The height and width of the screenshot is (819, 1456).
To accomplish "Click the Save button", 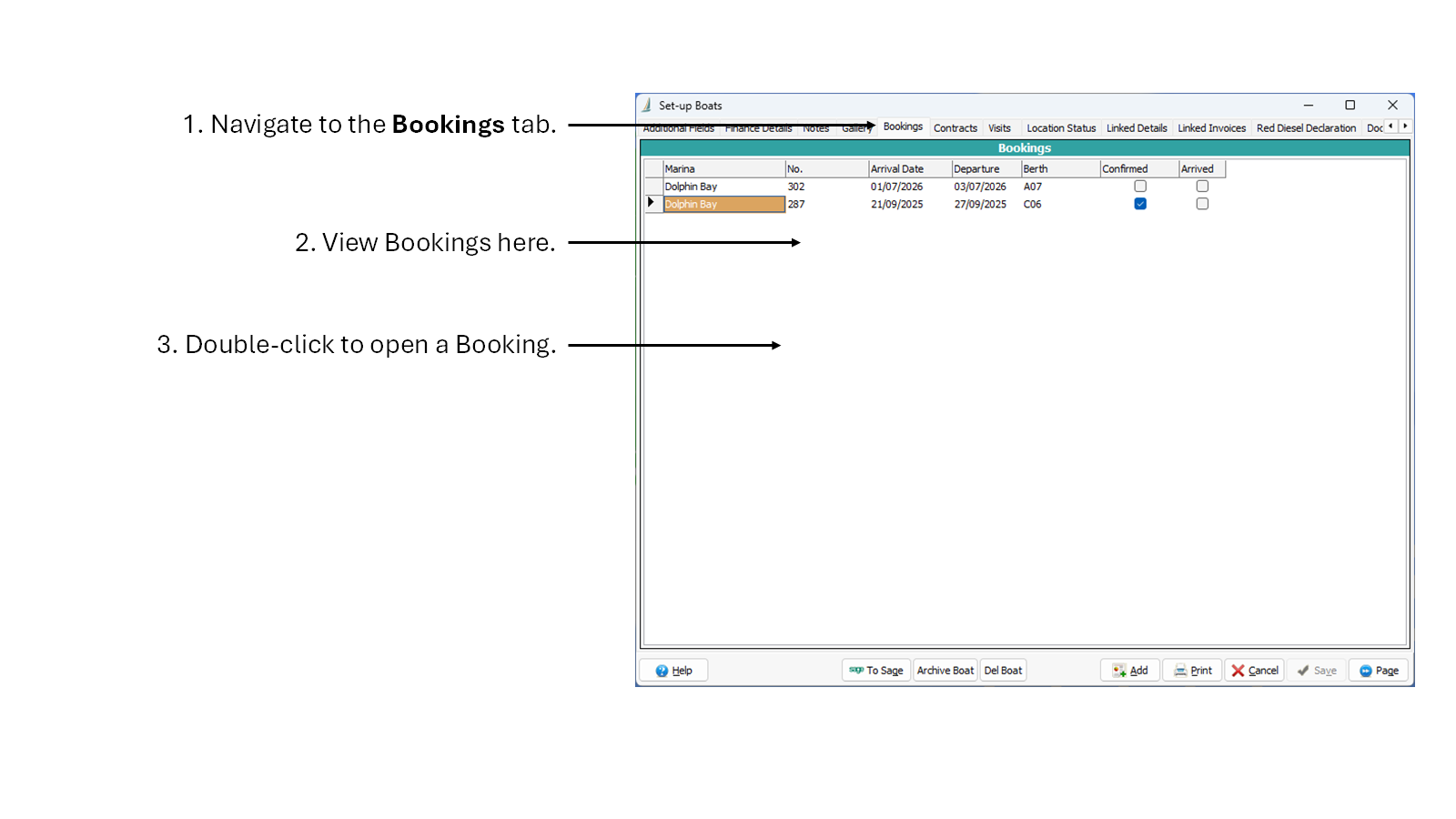I will [1316, 671].
